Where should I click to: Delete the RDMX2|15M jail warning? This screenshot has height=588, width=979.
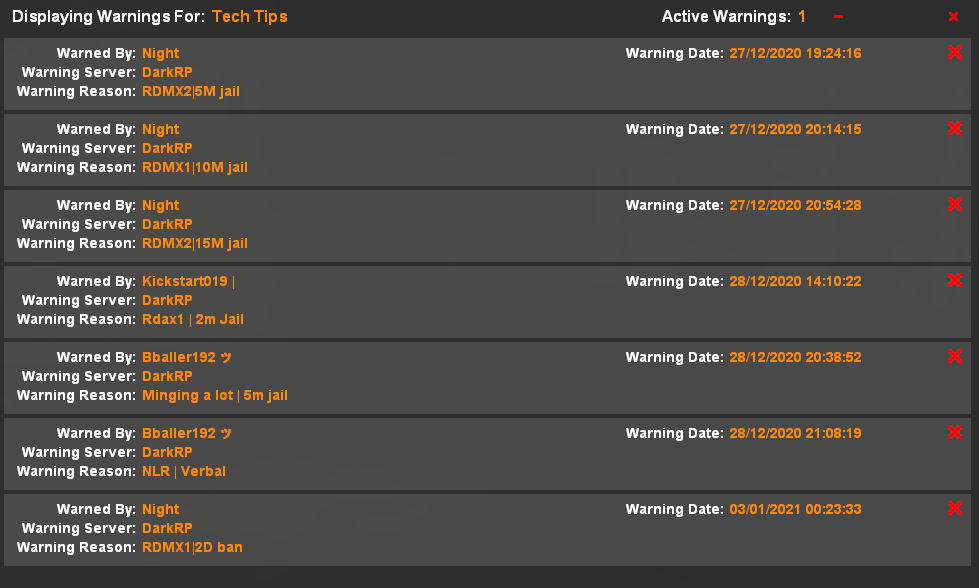click(x=954, y=205)
